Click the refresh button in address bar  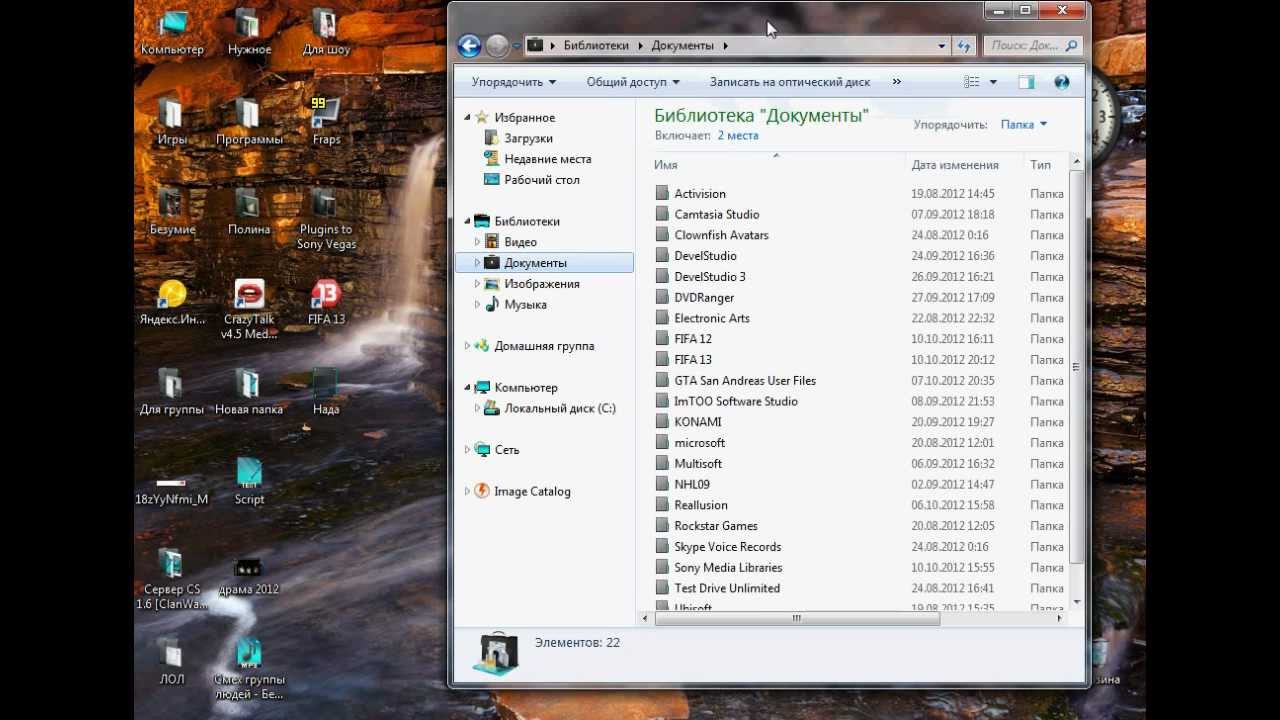click(964, 45)
